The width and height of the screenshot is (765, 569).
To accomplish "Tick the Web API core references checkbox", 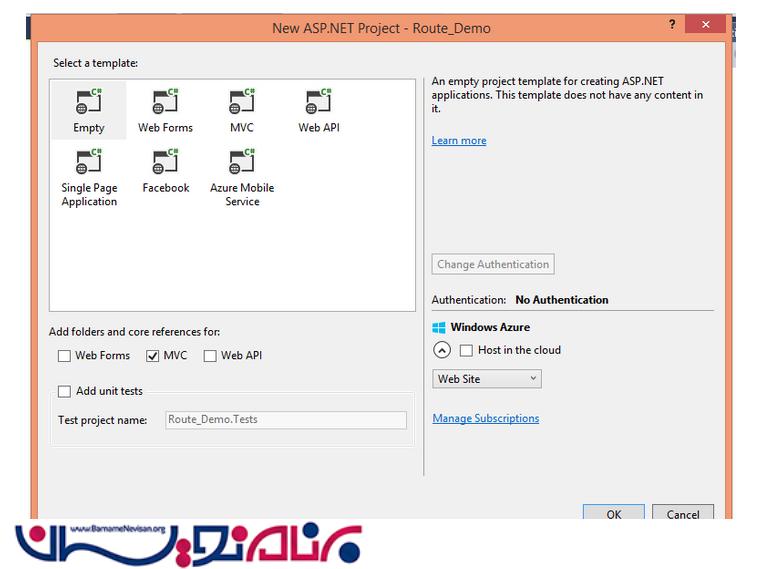I will point(210,356).
